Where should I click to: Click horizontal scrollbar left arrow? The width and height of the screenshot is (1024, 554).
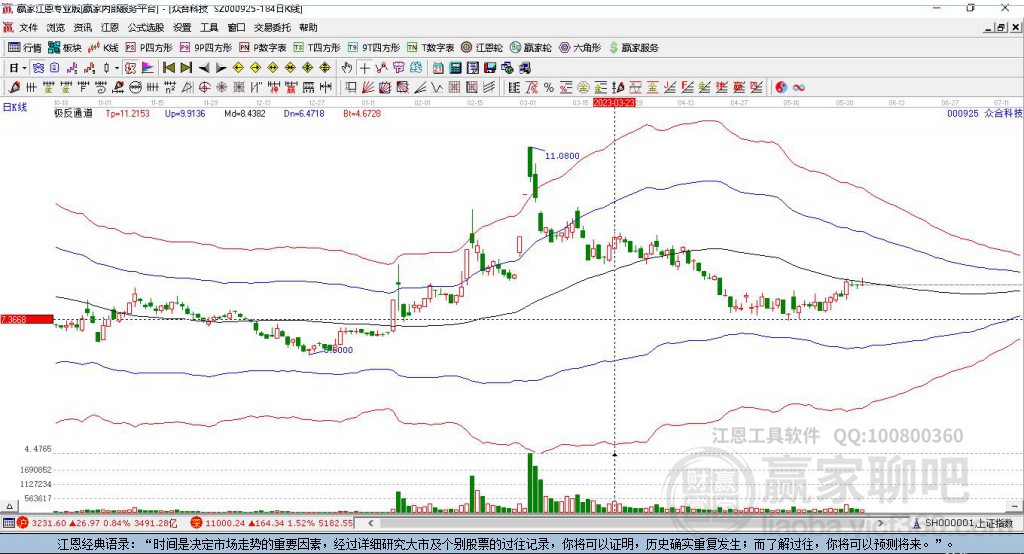(370, 523)
